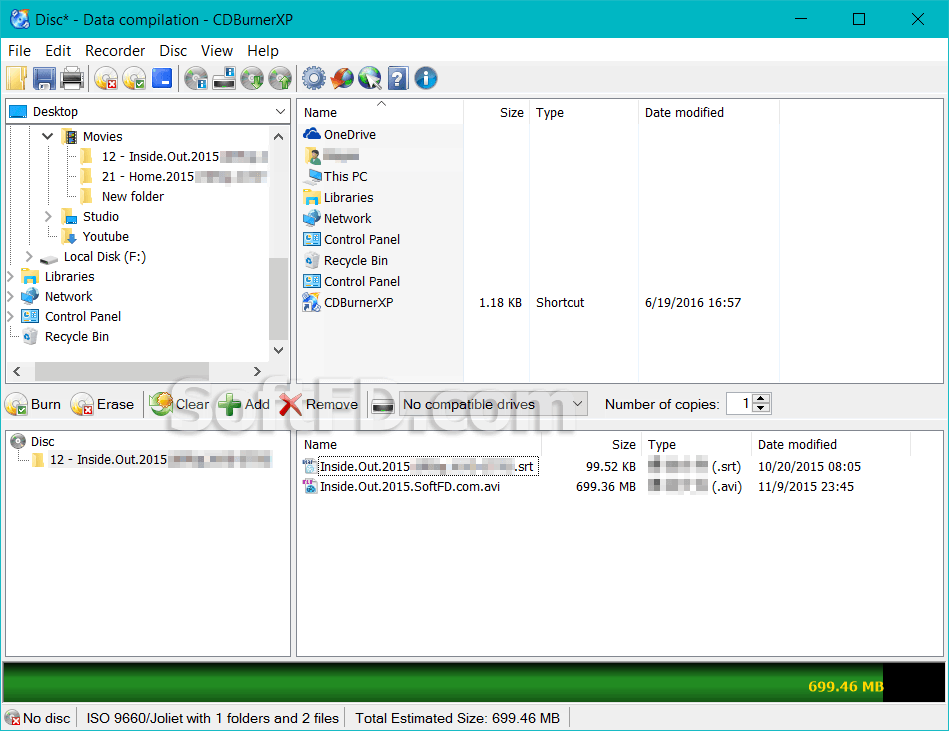This screenshot has width=949, height=731.
Task: Click the Erase button
Action: coord(102,404)
